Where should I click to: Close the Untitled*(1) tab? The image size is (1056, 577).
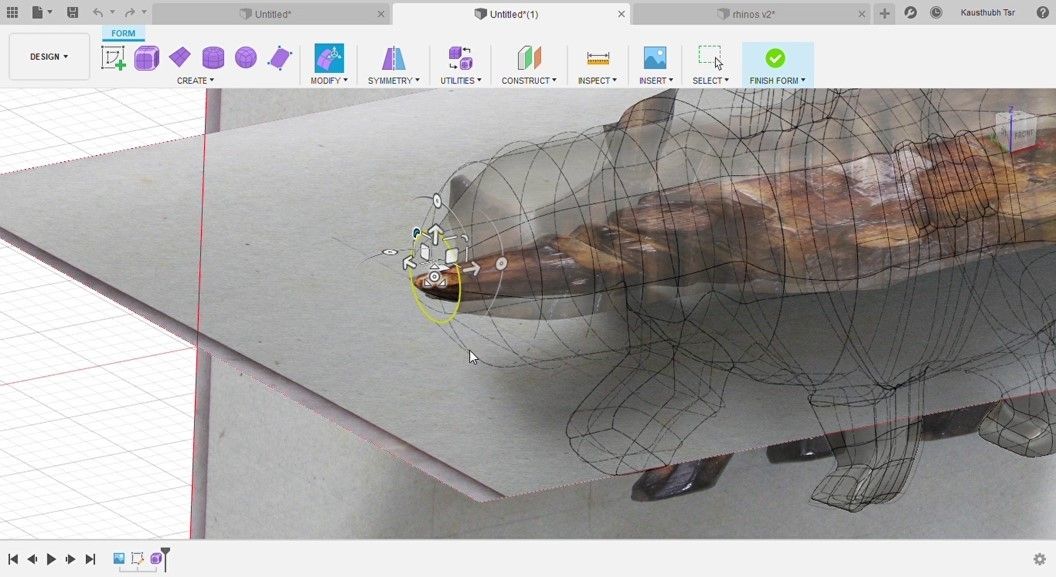click(x=621, y=14)
